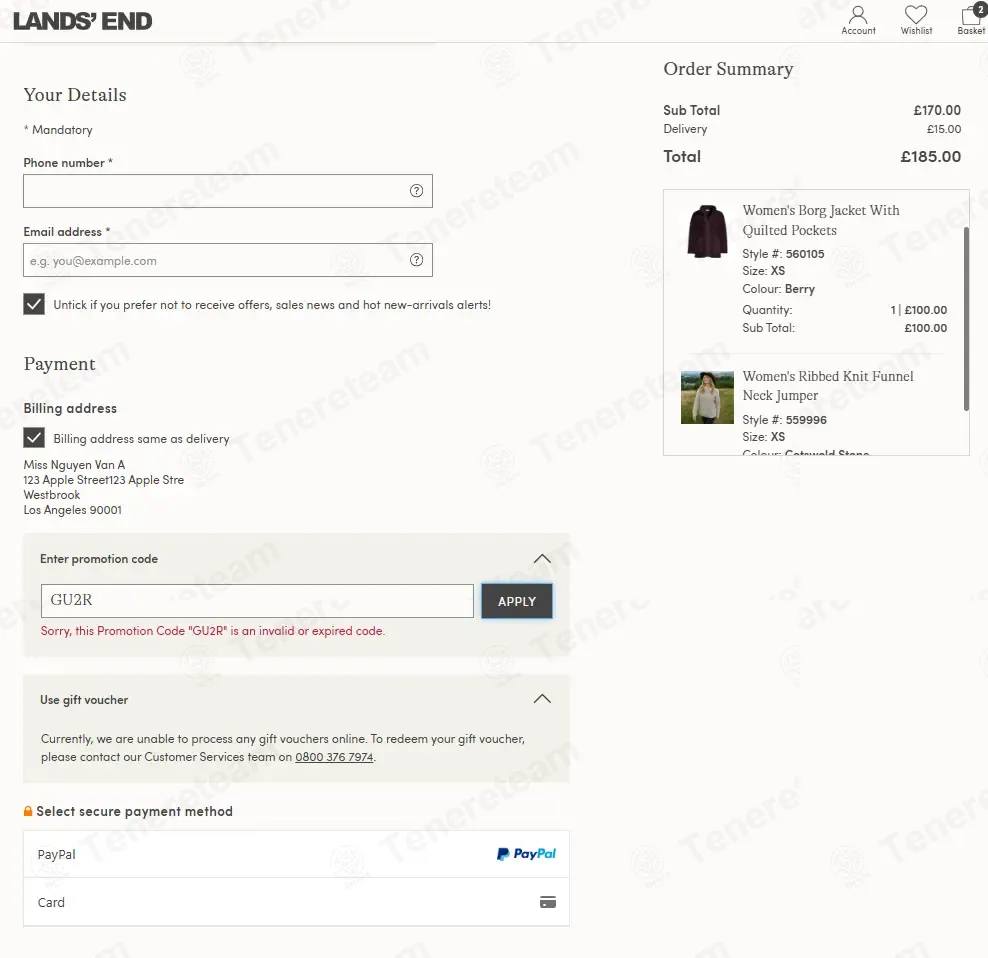Click the Select secure payment method heading
The width and height of the screenshot is (988, 958).
click(x=134, y=811)
